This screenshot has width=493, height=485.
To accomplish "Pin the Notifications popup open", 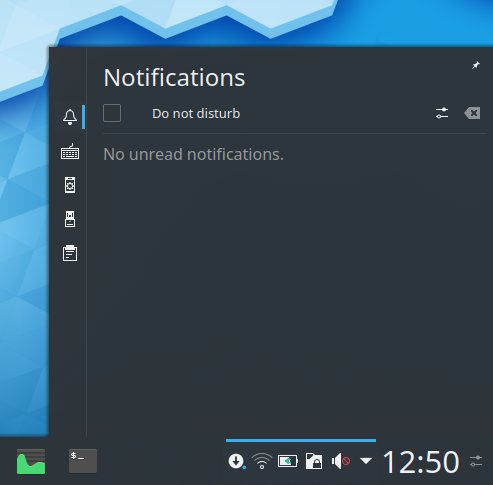I will (x=476, y=65).
